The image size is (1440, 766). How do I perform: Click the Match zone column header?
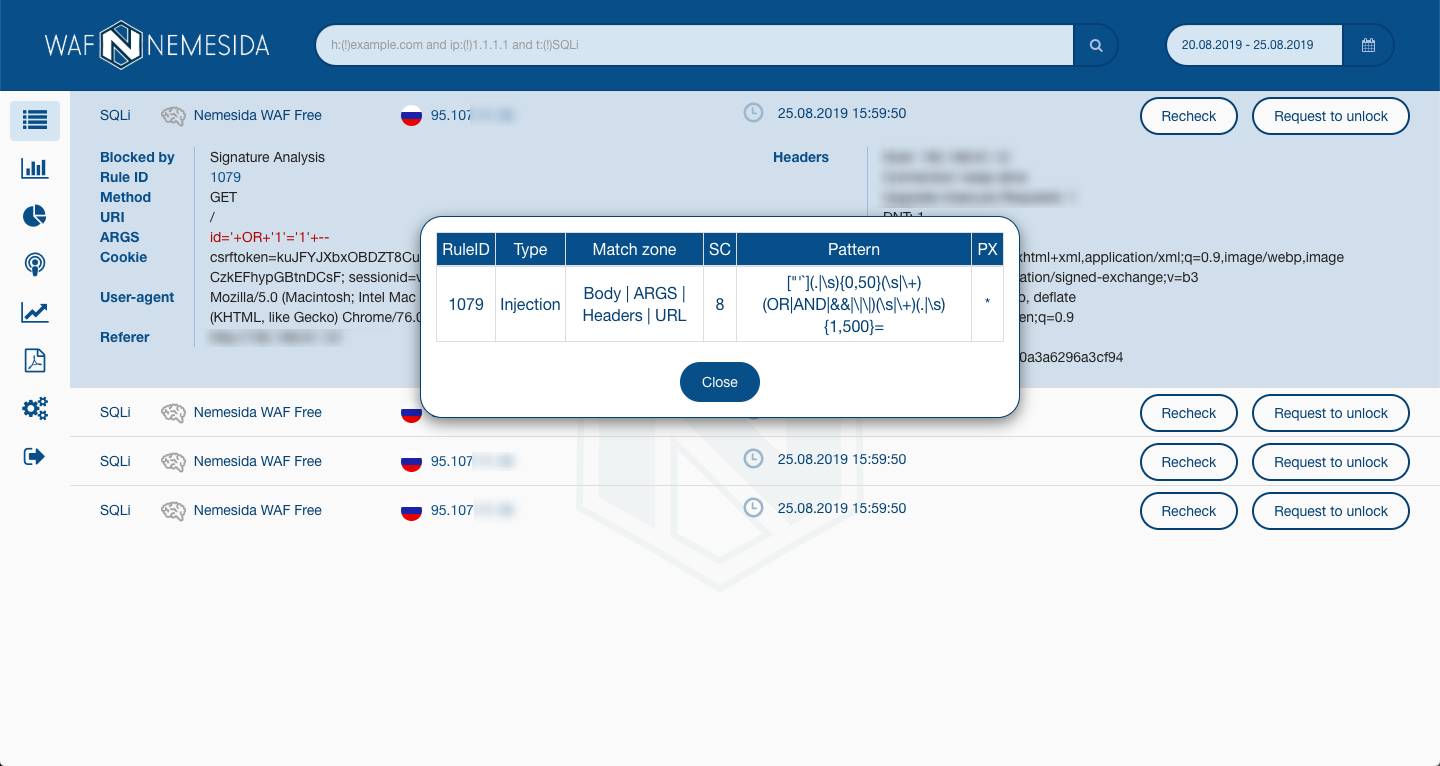coord(634,249)
